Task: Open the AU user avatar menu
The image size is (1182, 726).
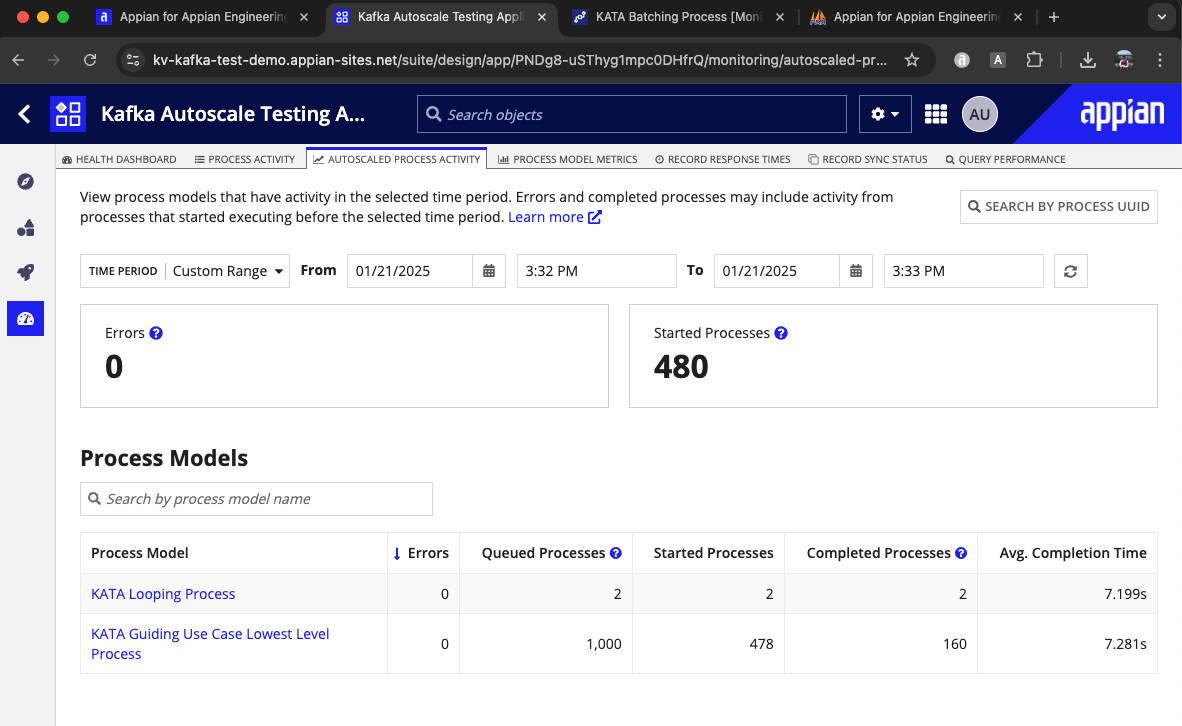Action: [979, 114]
